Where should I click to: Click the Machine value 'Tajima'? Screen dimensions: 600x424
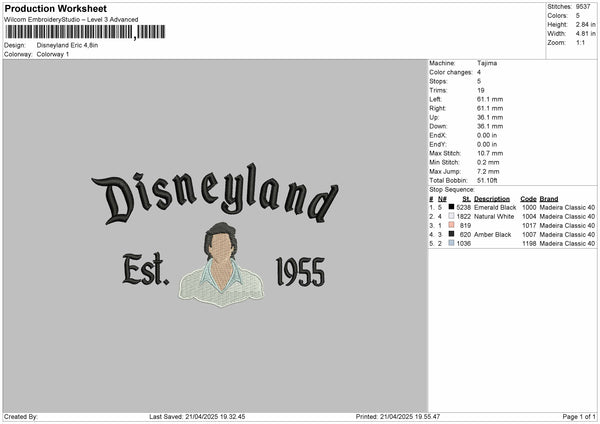point(487,63)
